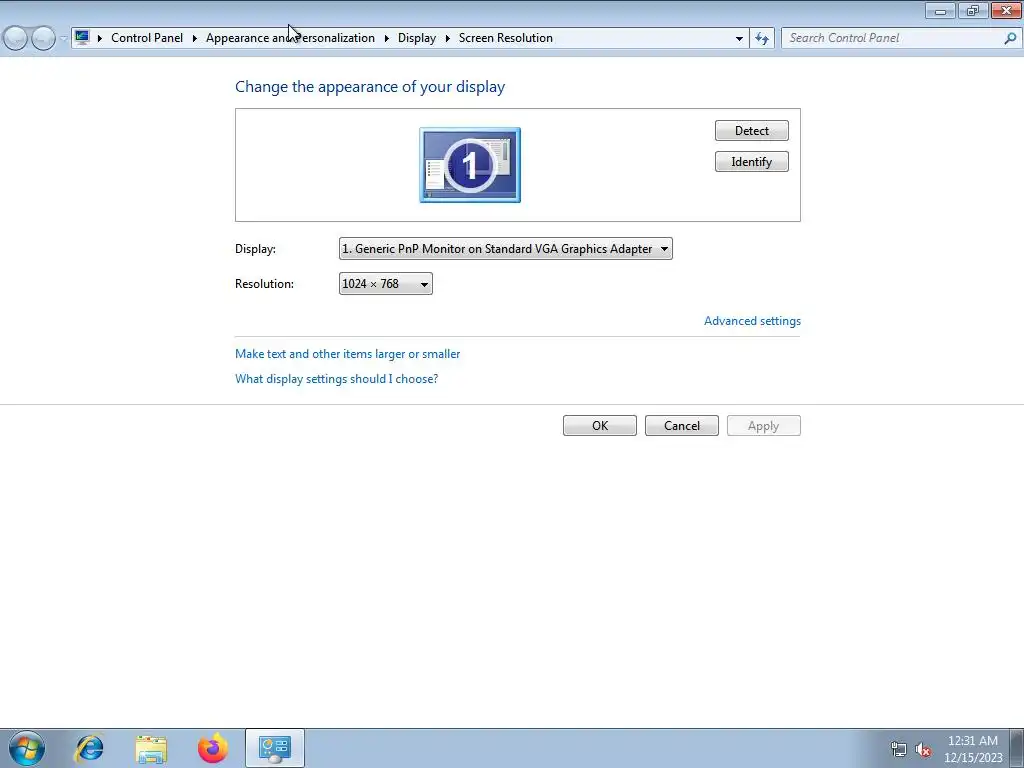Go to Control Panel breadcrumb
Viewport: 1024px width, 768px height.
(x=147, y=38)
